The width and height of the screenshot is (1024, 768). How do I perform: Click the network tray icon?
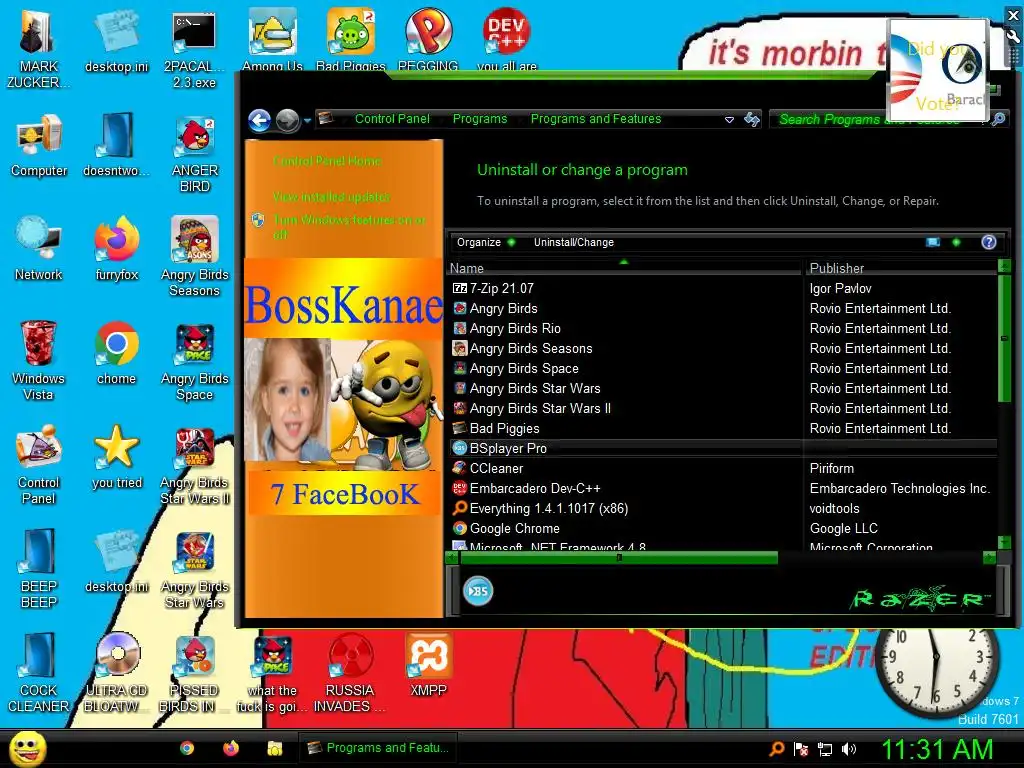pos(825,749)
